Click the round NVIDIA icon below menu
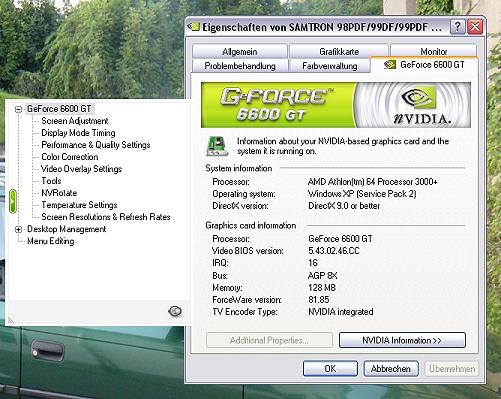The height and width of the screenshot is (399, 501). (175, 311)
